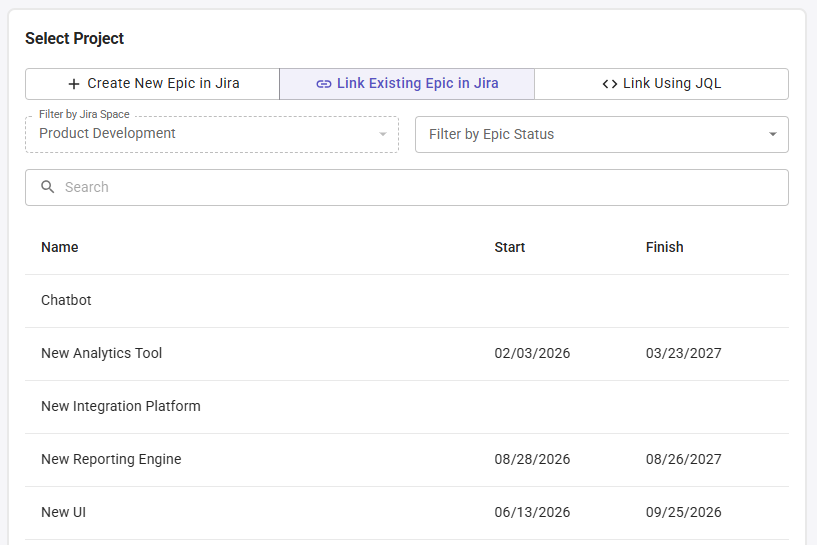Open the Filter by Jira Space dropdown
Screen dimensions: 817x545
(x=212, y=134)
